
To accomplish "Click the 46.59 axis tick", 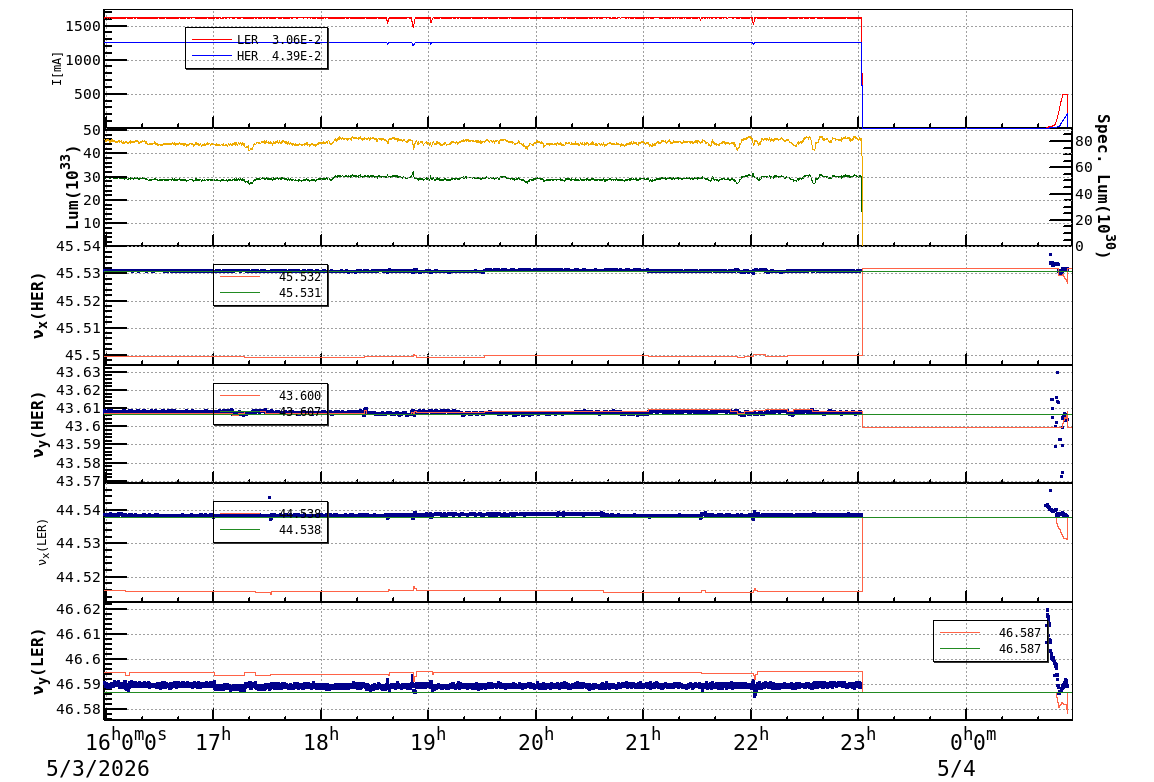I will click(78, 685).
